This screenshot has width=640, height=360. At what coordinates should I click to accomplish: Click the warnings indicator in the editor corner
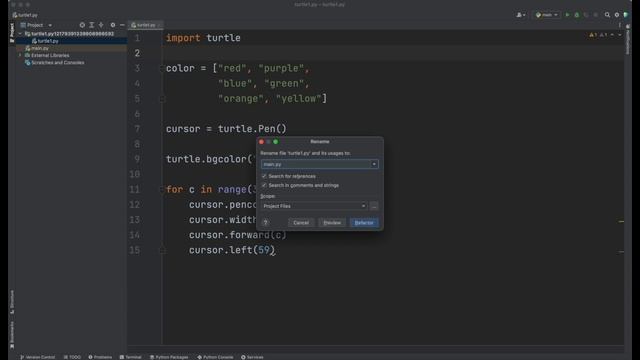598,35
